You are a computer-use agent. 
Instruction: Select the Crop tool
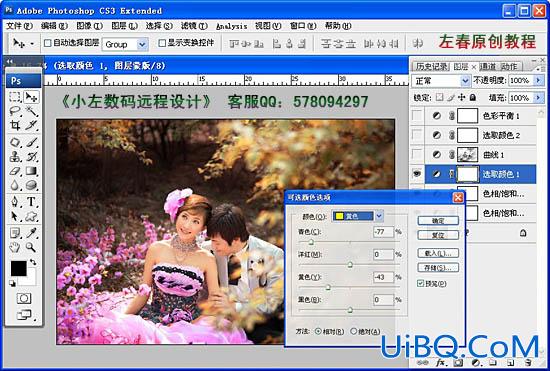15,125
